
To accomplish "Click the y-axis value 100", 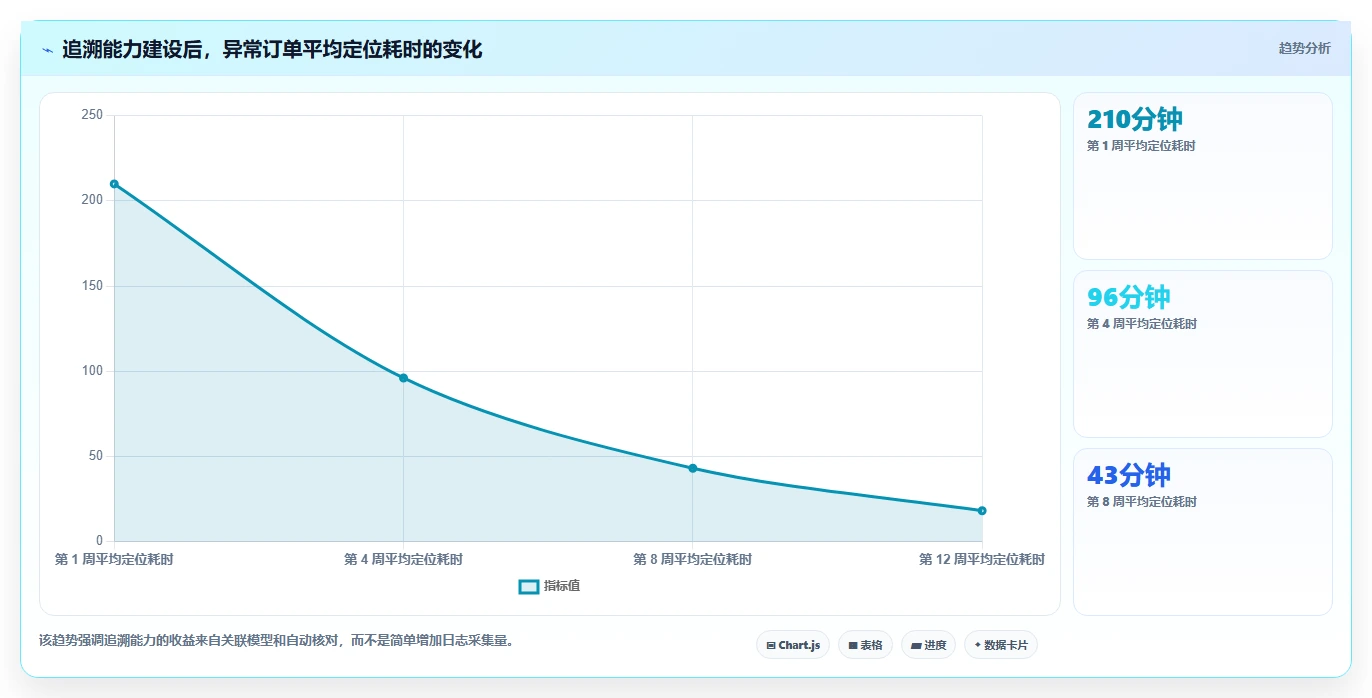I will (92, 371).
